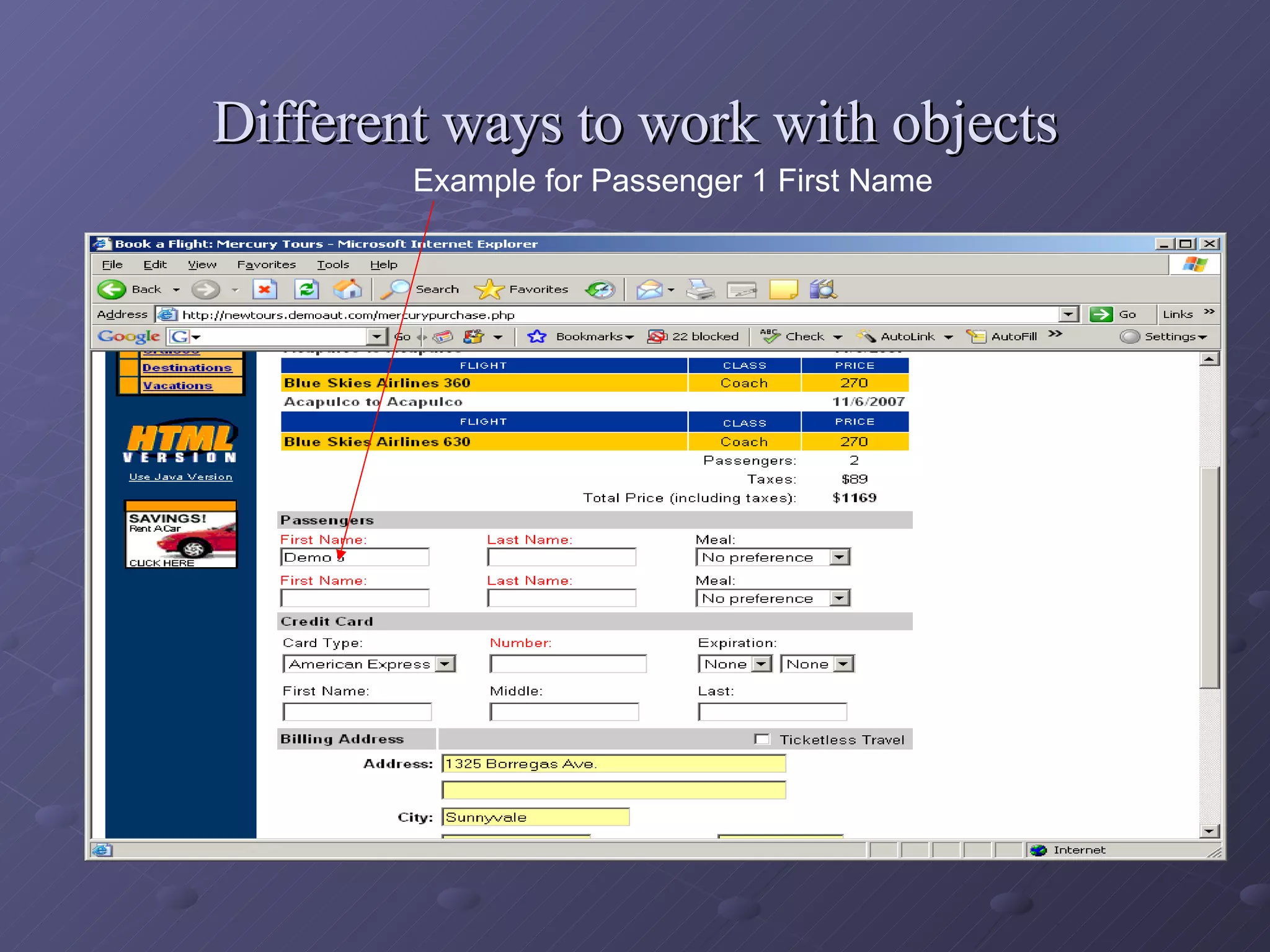Open the Back button history dropdown arrow
Viewport: 1270px width, 952px height.
point(176,289)
